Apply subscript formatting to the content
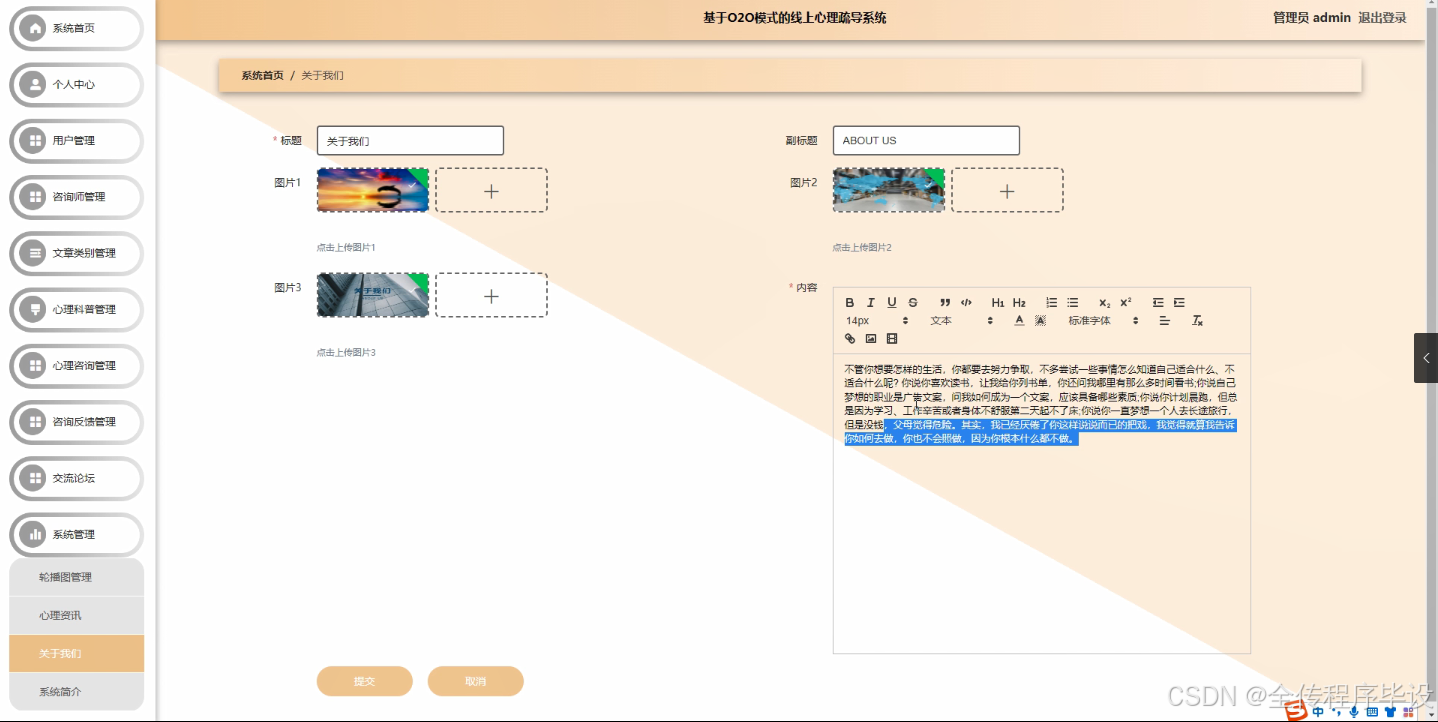The width and height of the screenshot is (1438, 722). click(x=1104, y=302)
